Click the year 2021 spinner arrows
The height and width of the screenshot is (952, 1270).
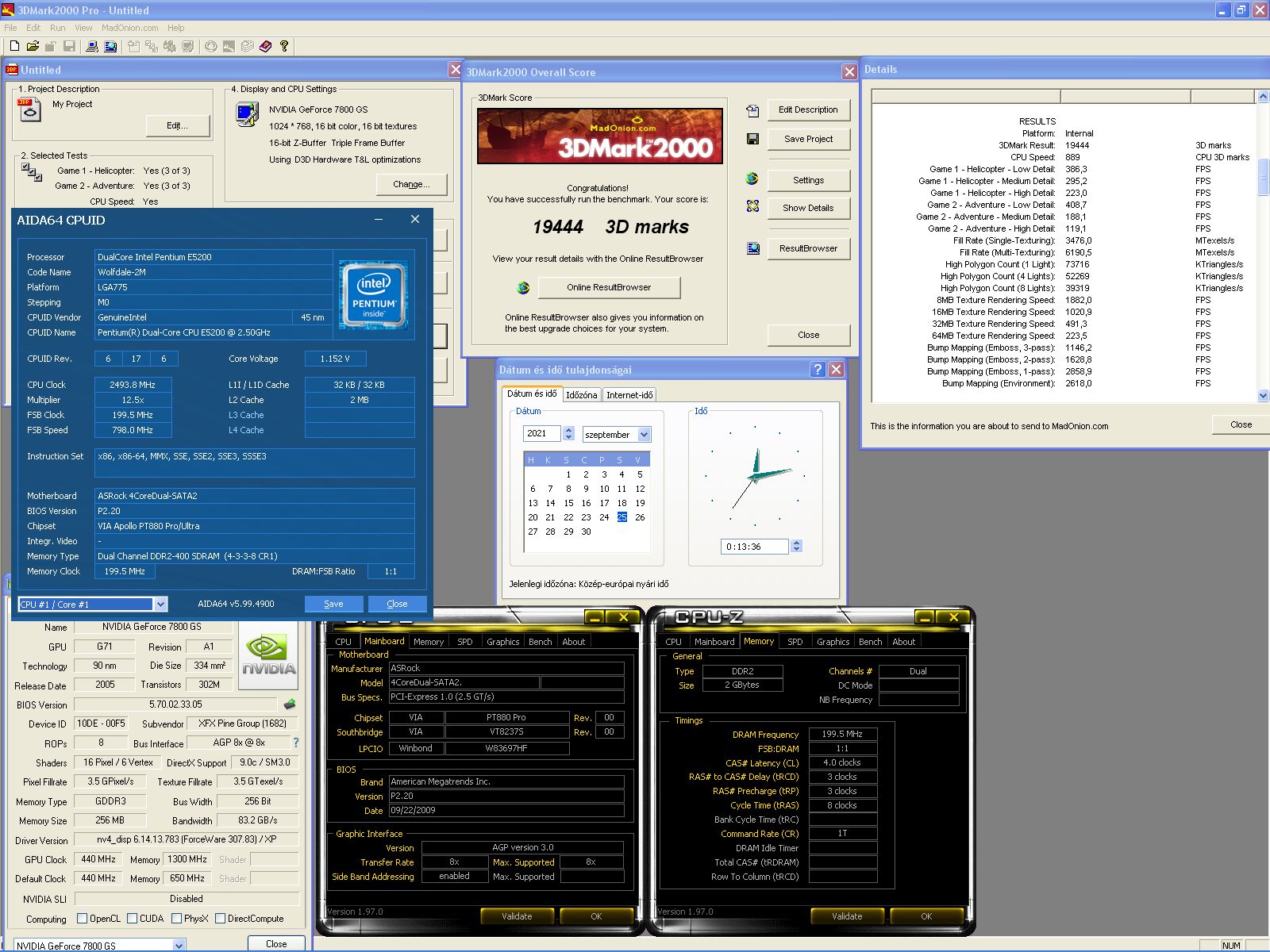568,433
